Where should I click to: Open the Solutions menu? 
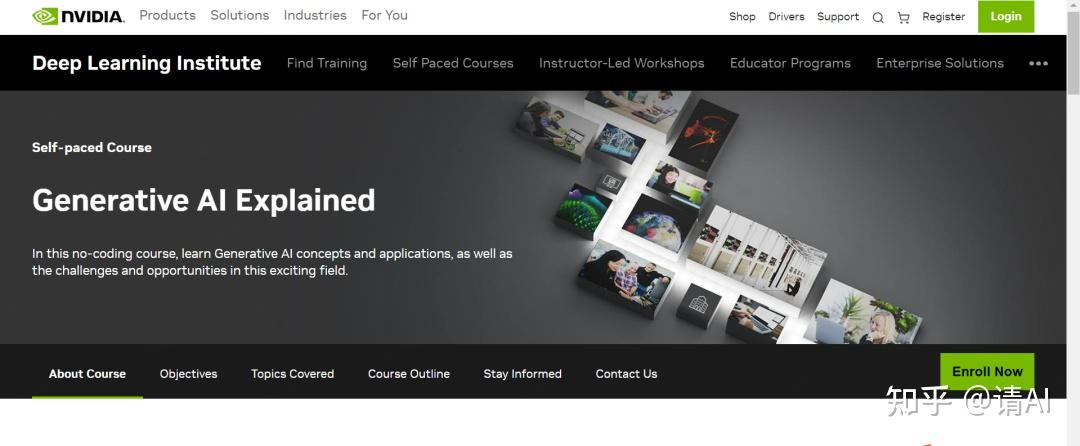click(240, 15)
